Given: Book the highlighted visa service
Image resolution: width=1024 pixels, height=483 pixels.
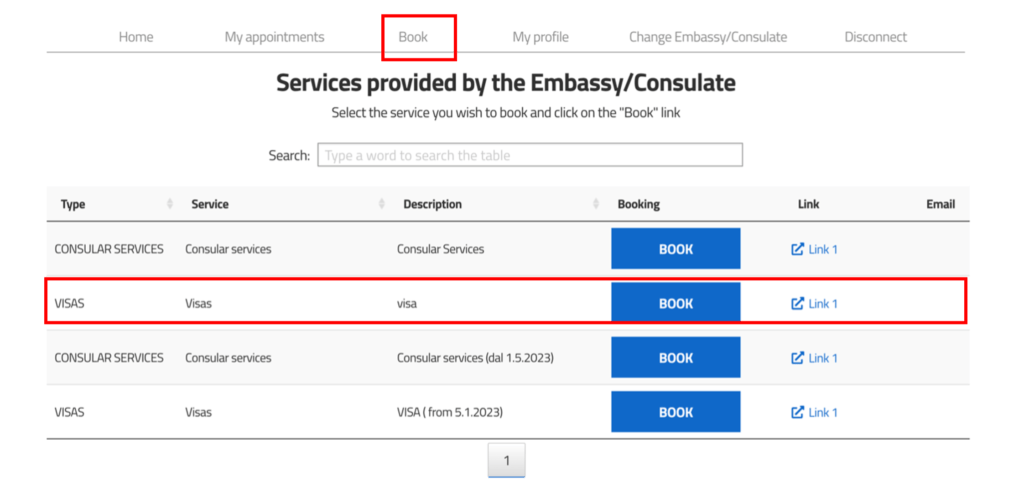Looking at the screenshot, I should 676,302.
